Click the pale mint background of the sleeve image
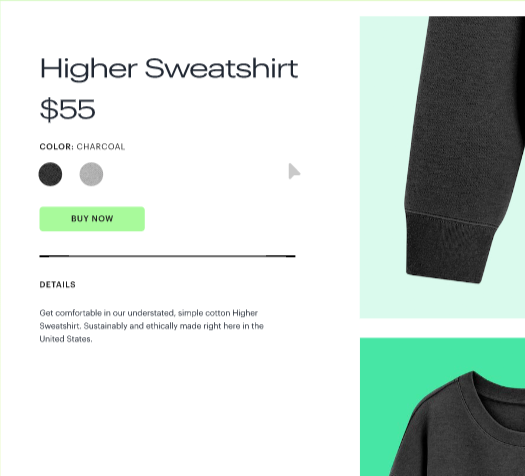Image resolution: width=525 pixels, height=476 pixels. [382, 167]
